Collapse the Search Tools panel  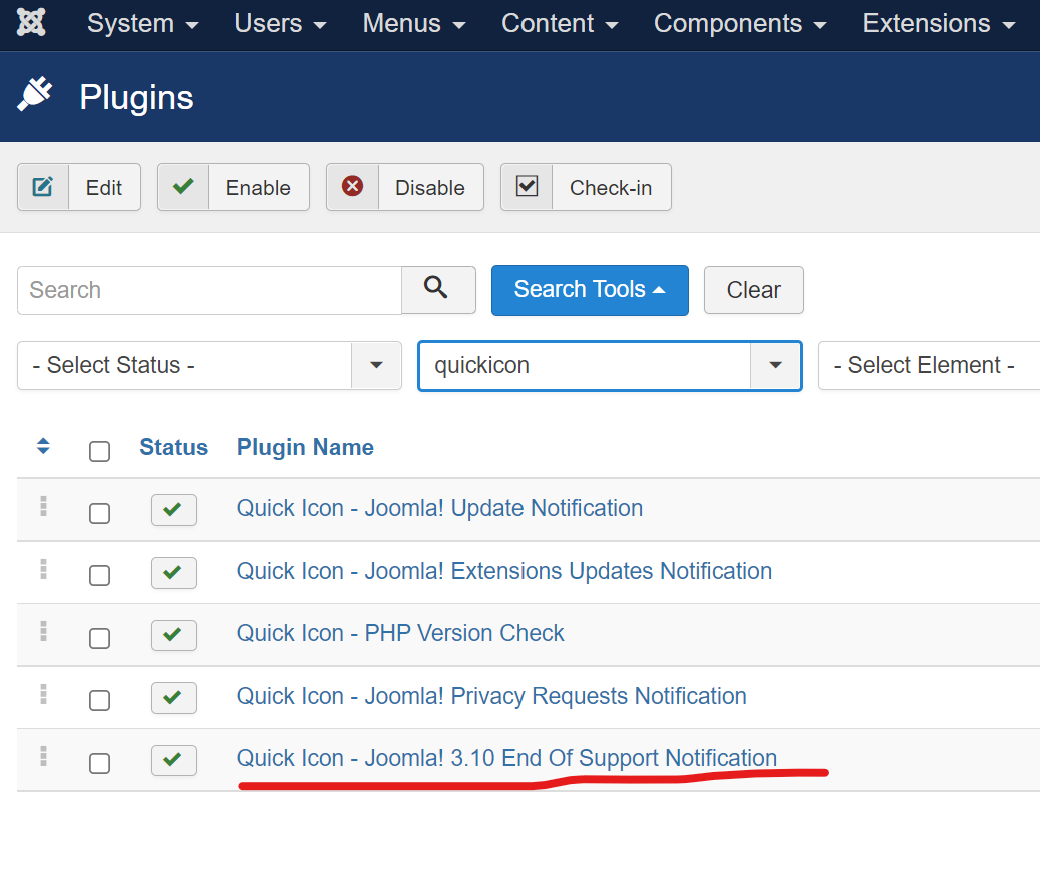pos(590,290)
